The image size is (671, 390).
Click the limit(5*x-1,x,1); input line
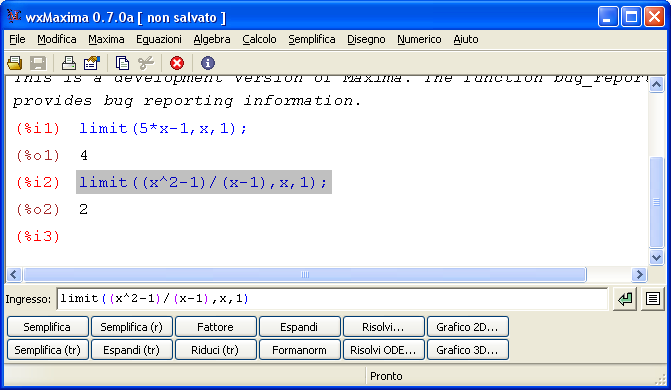point(163,128)
